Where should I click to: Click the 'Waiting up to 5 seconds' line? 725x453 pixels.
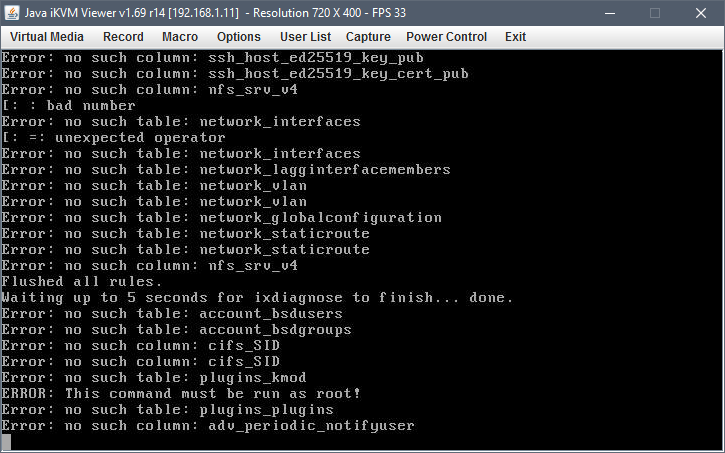[x=257, y=297]
